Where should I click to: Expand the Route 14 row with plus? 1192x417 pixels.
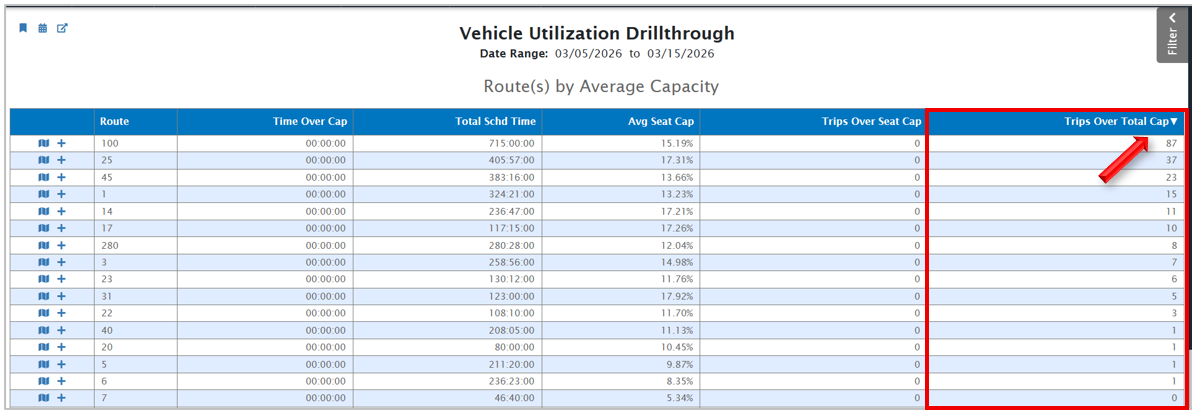[x=61, y=211]
